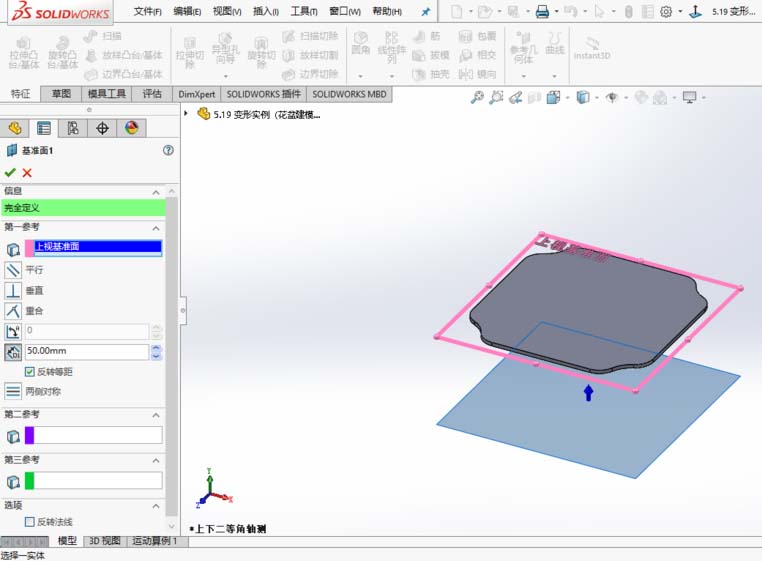The image size is (762, 561).
Task: Open the 帮助(H) menu
Action: [387, 11]
